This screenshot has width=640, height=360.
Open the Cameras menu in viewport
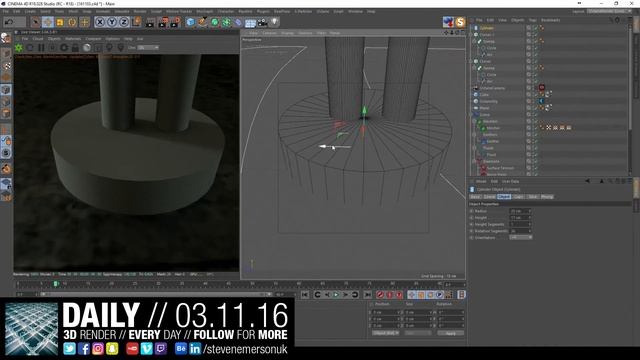point(269,33)
